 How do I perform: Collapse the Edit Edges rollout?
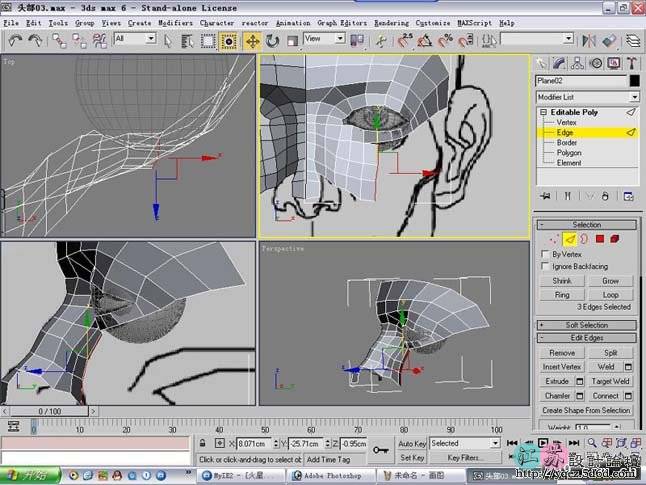point(587,338)
